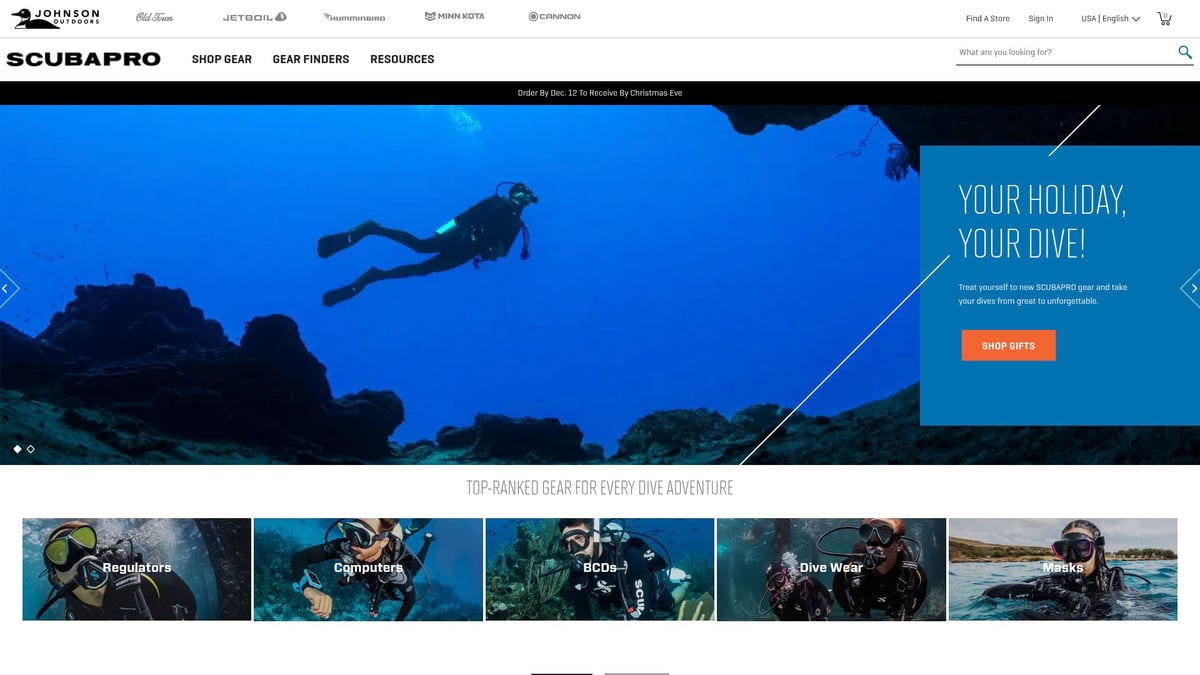
Task: Select the Humminbird brand logo
Action: pyautogui.click(x=352, y=16)
